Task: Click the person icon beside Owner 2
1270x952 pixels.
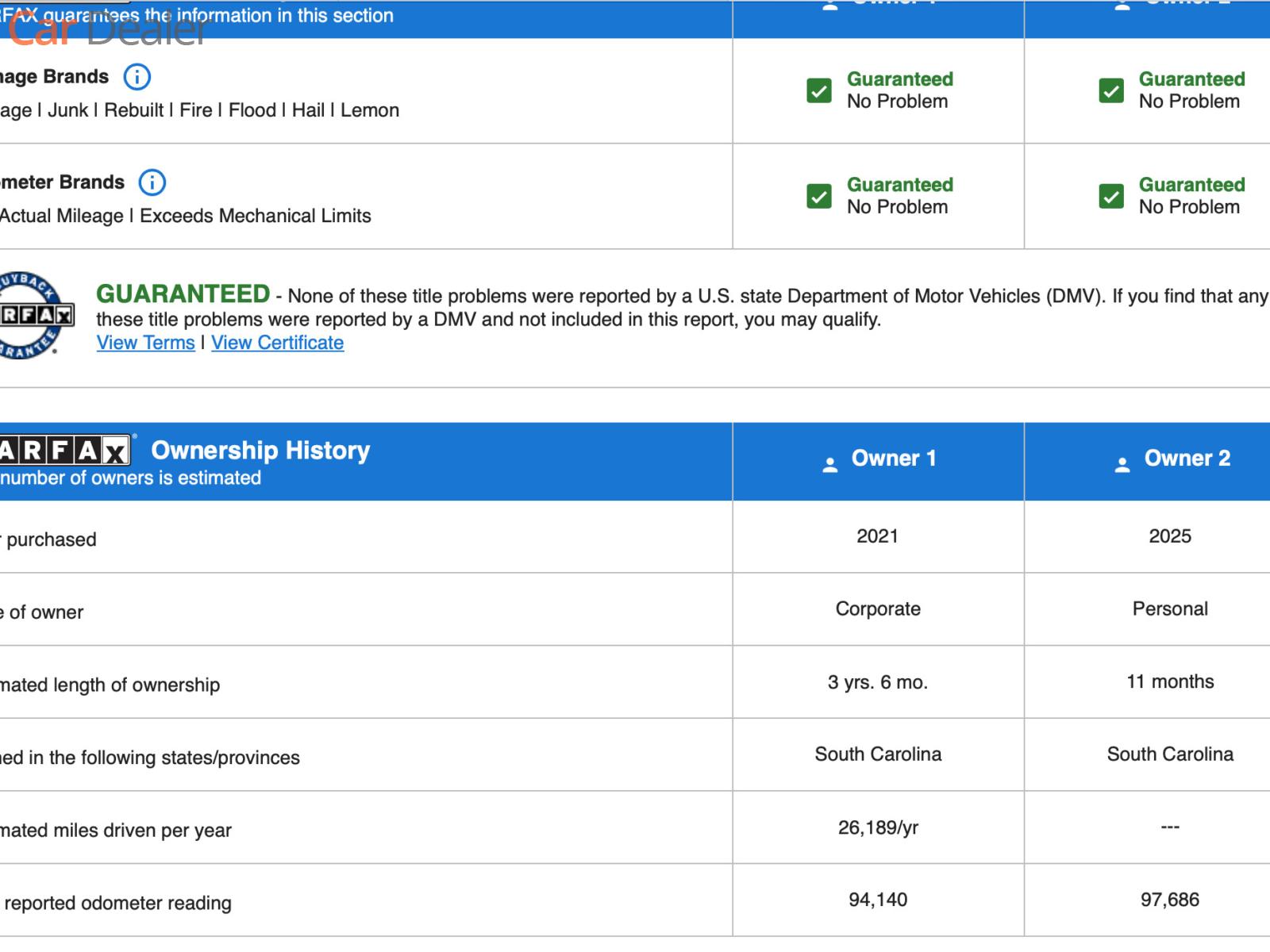Action: point(1122,465)
